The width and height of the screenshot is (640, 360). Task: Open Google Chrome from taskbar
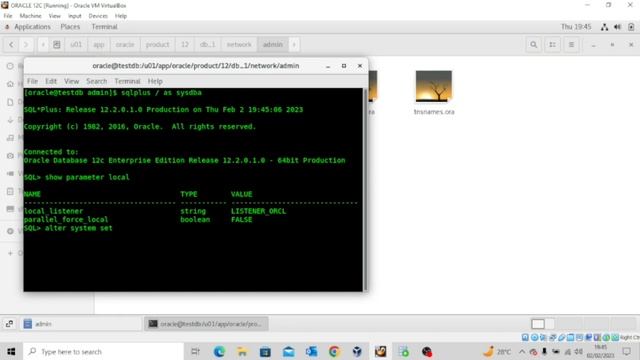coord(334,352)
